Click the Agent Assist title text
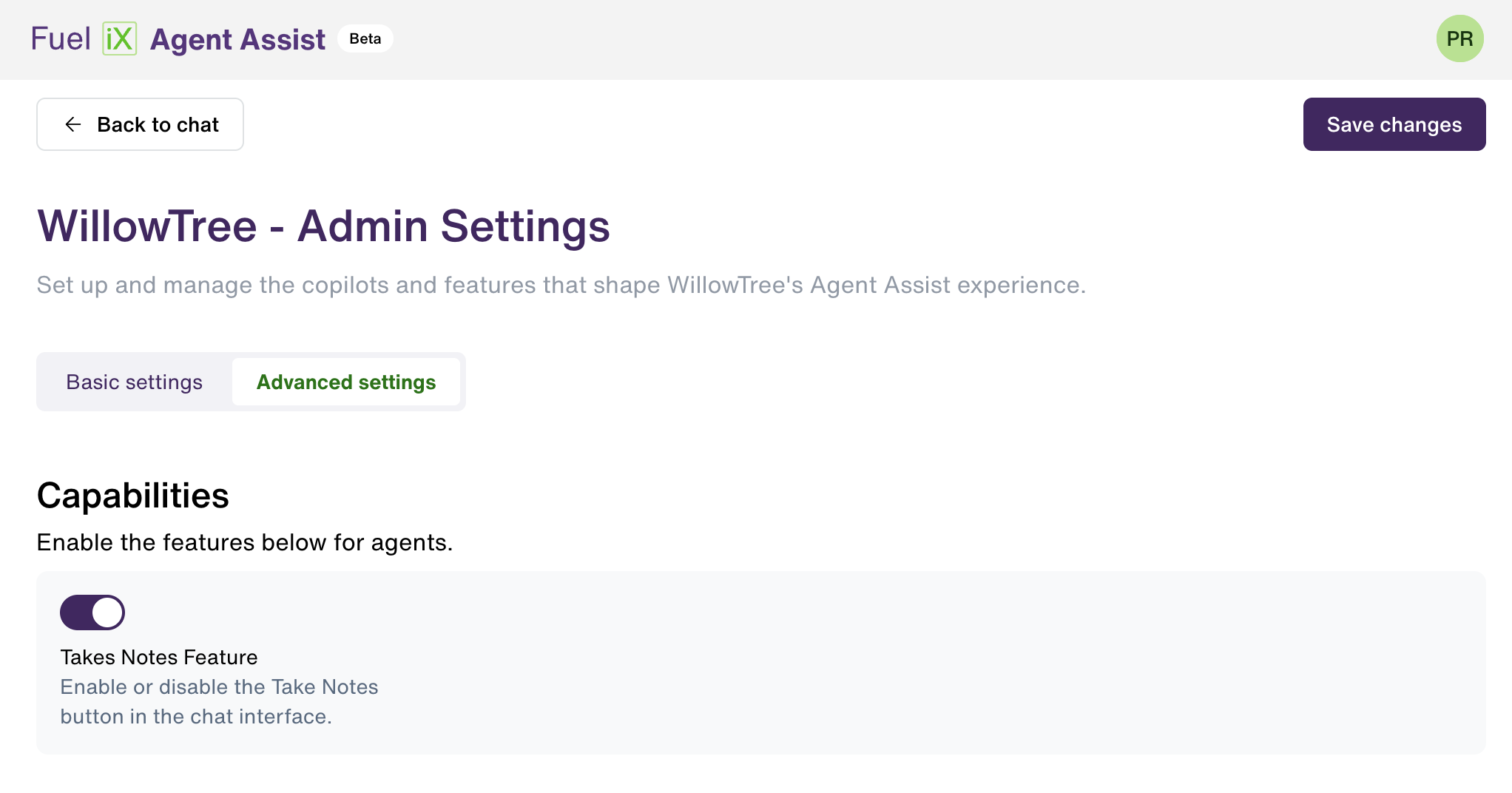Screen dimensions: 1512x793 (237, 39)
